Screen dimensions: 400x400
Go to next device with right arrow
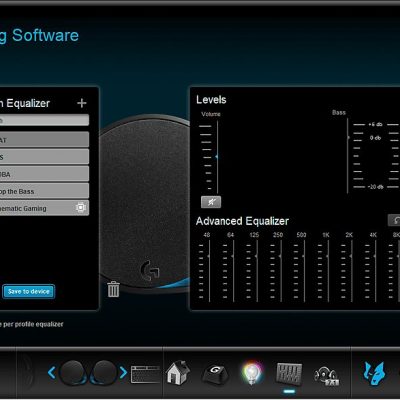point(123,372)
